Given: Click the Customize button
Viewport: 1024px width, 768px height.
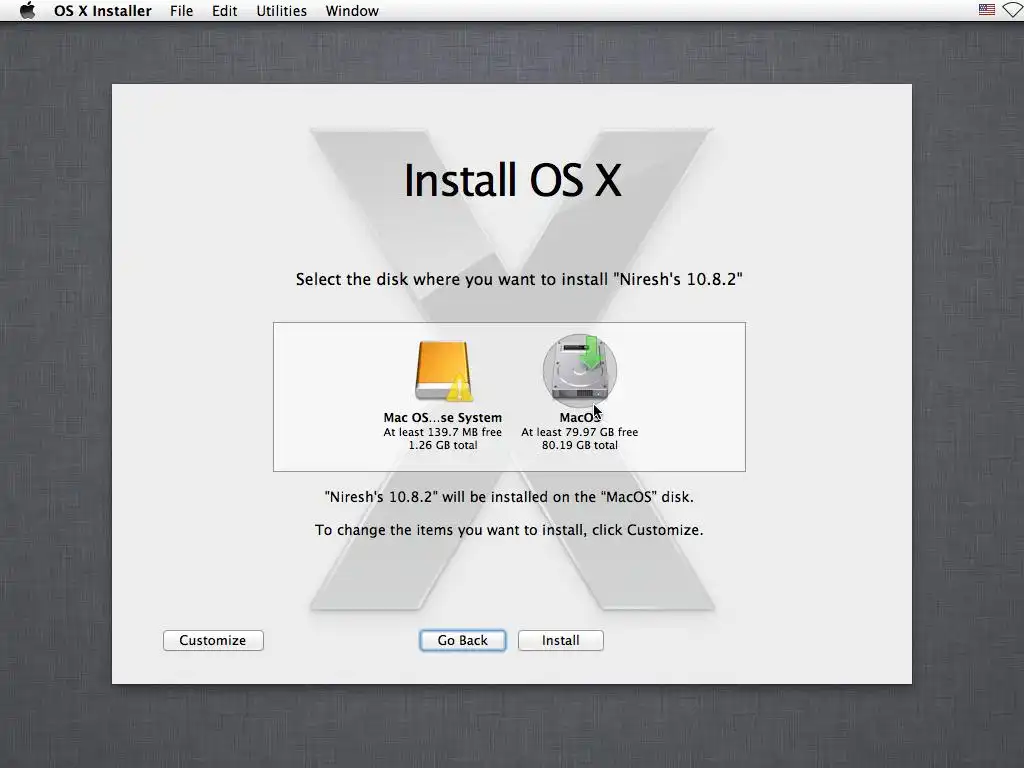Looking at the screenshot, I should [x=213, y=640].
